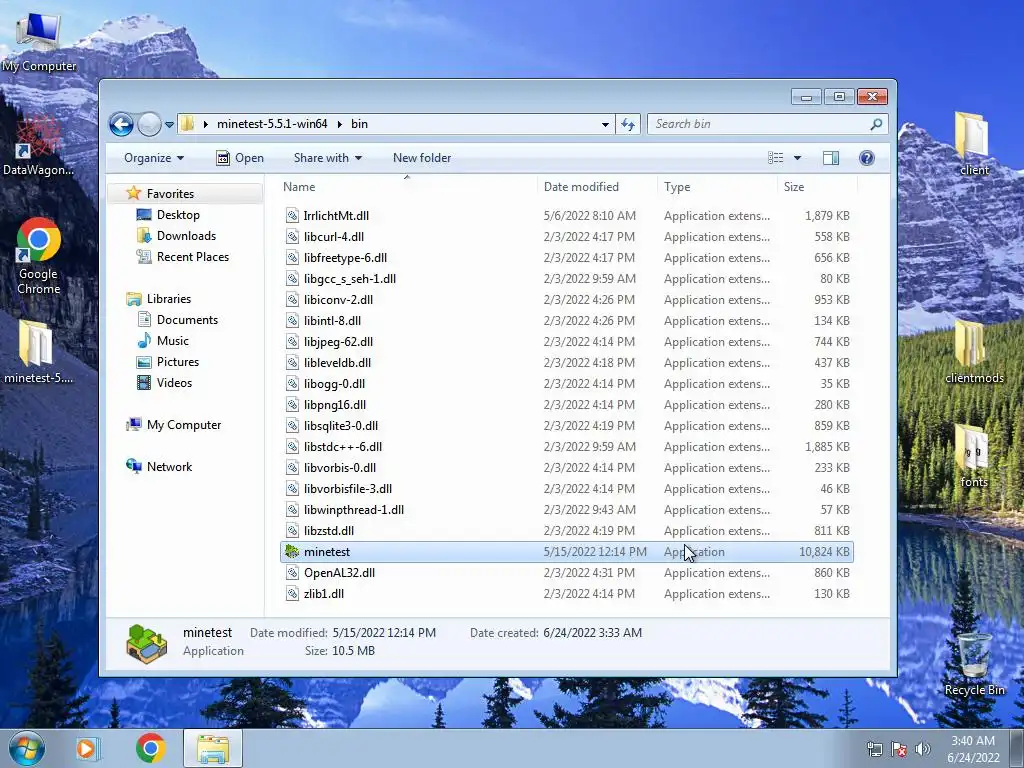Viewport: 1024px width, 768px height.
Task: Select the libogg-0.dll file icon
Action: [293, 384]
